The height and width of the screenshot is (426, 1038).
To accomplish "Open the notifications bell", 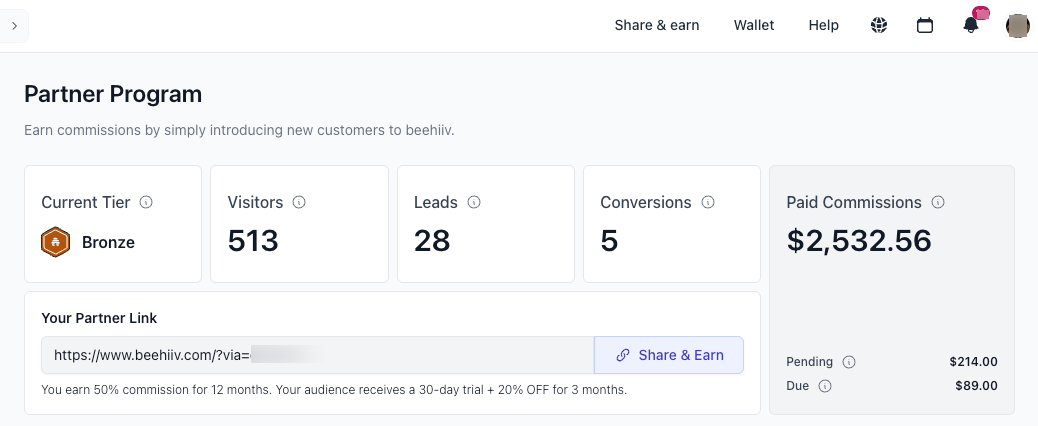I will [971, 26].
